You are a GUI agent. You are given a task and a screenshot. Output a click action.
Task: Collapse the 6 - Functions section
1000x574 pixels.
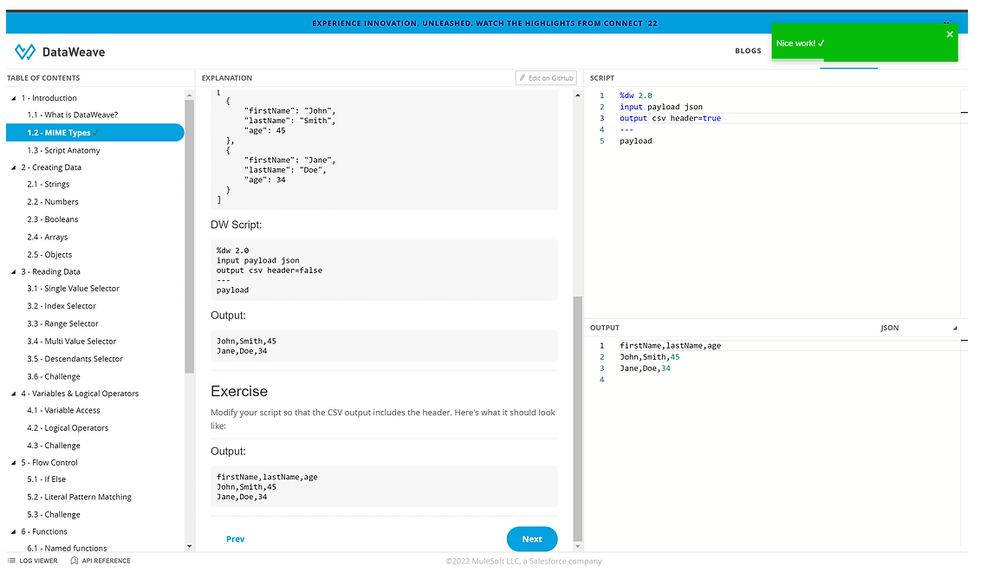pyautogui.click(x=13, y=532)
